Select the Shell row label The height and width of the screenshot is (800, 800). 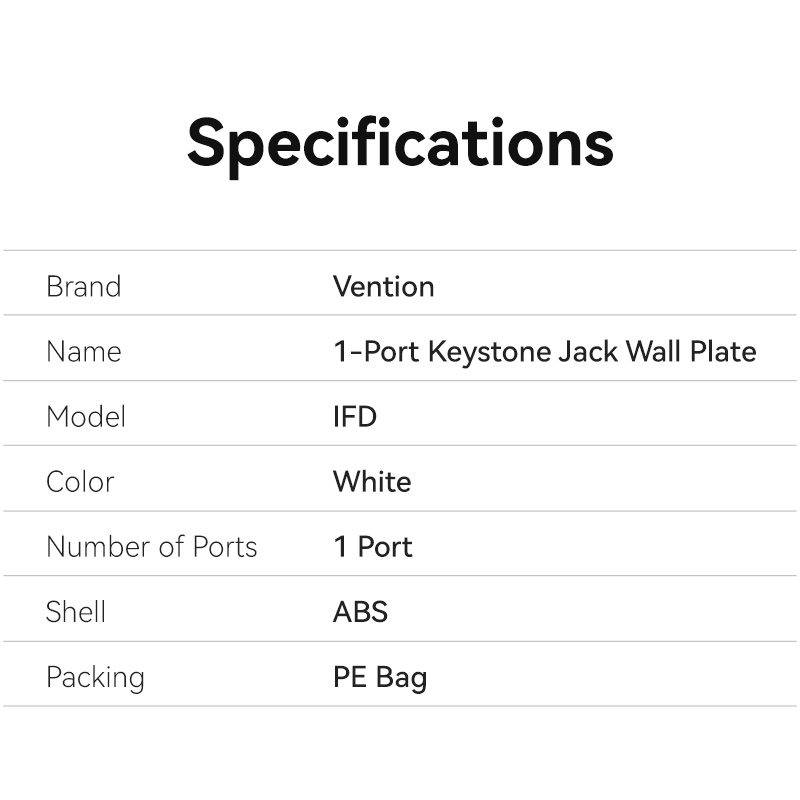coord(76,612)
